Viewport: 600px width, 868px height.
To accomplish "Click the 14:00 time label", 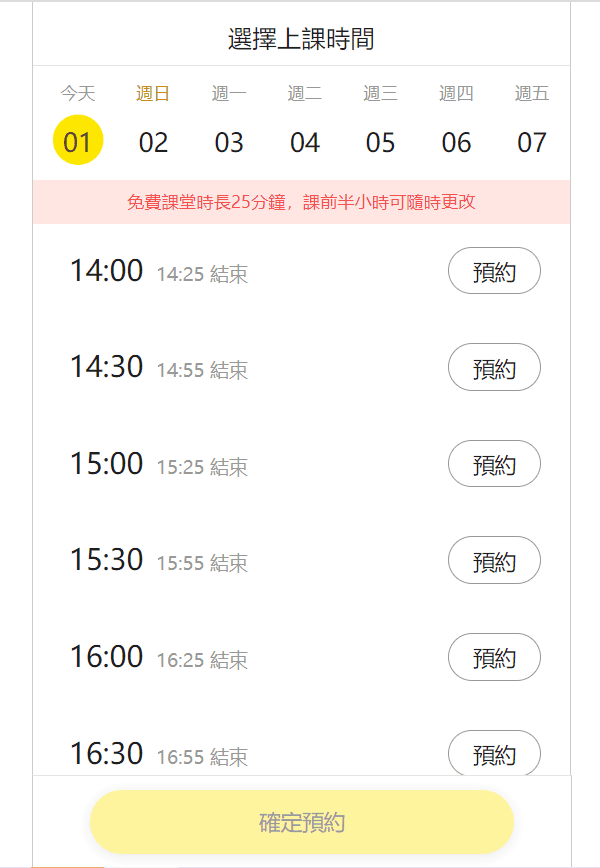I will [106, 271].
